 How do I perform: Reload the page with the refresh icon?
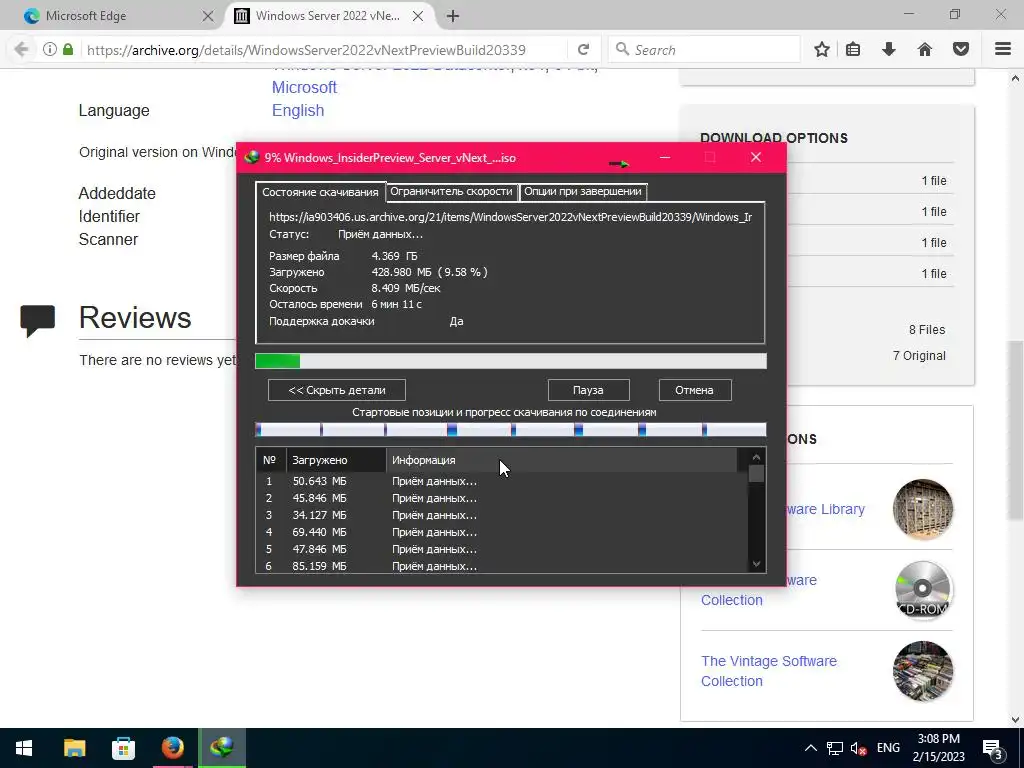click(583, 50)
